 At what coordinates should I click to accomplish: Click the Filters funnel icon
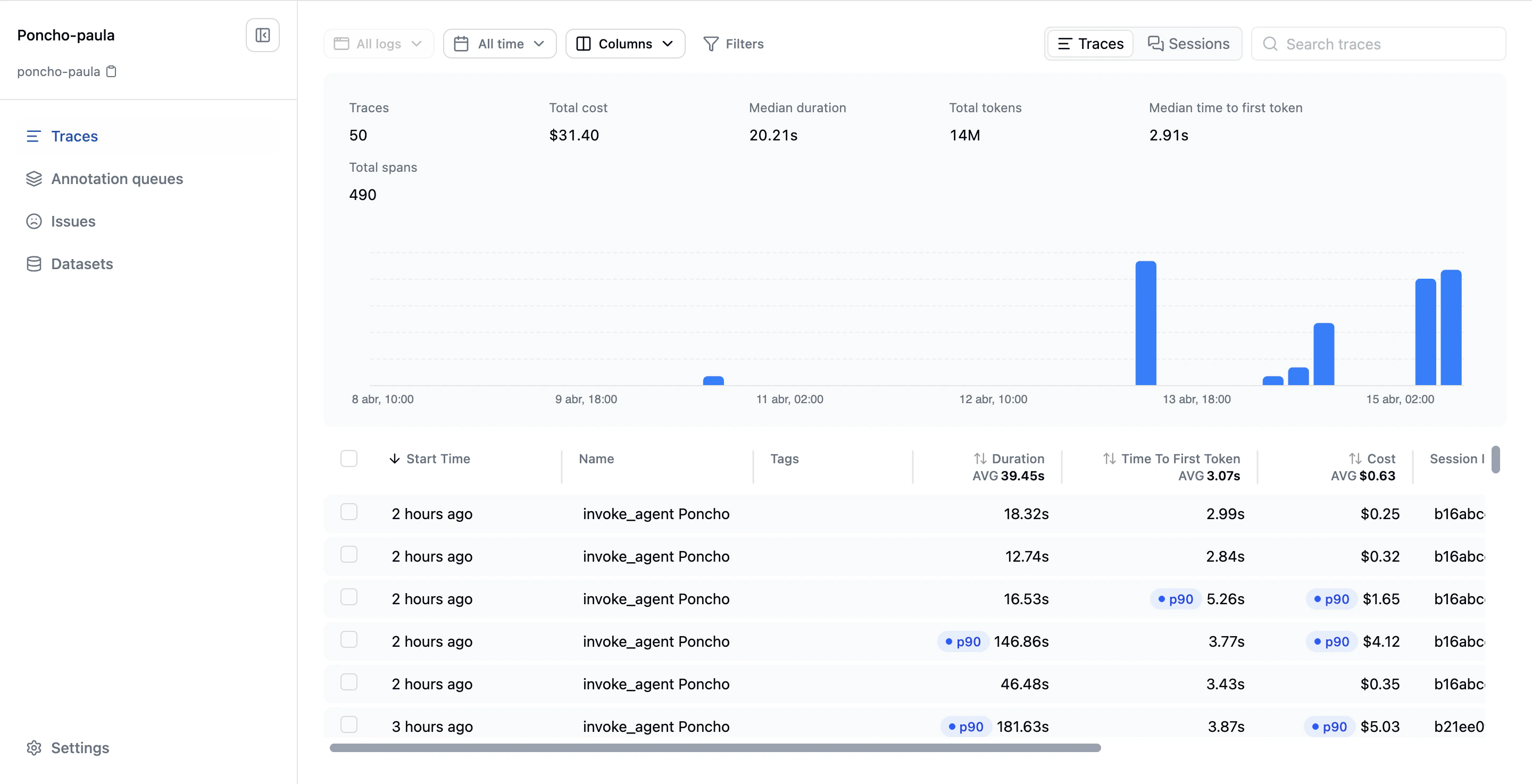[711, 44]
